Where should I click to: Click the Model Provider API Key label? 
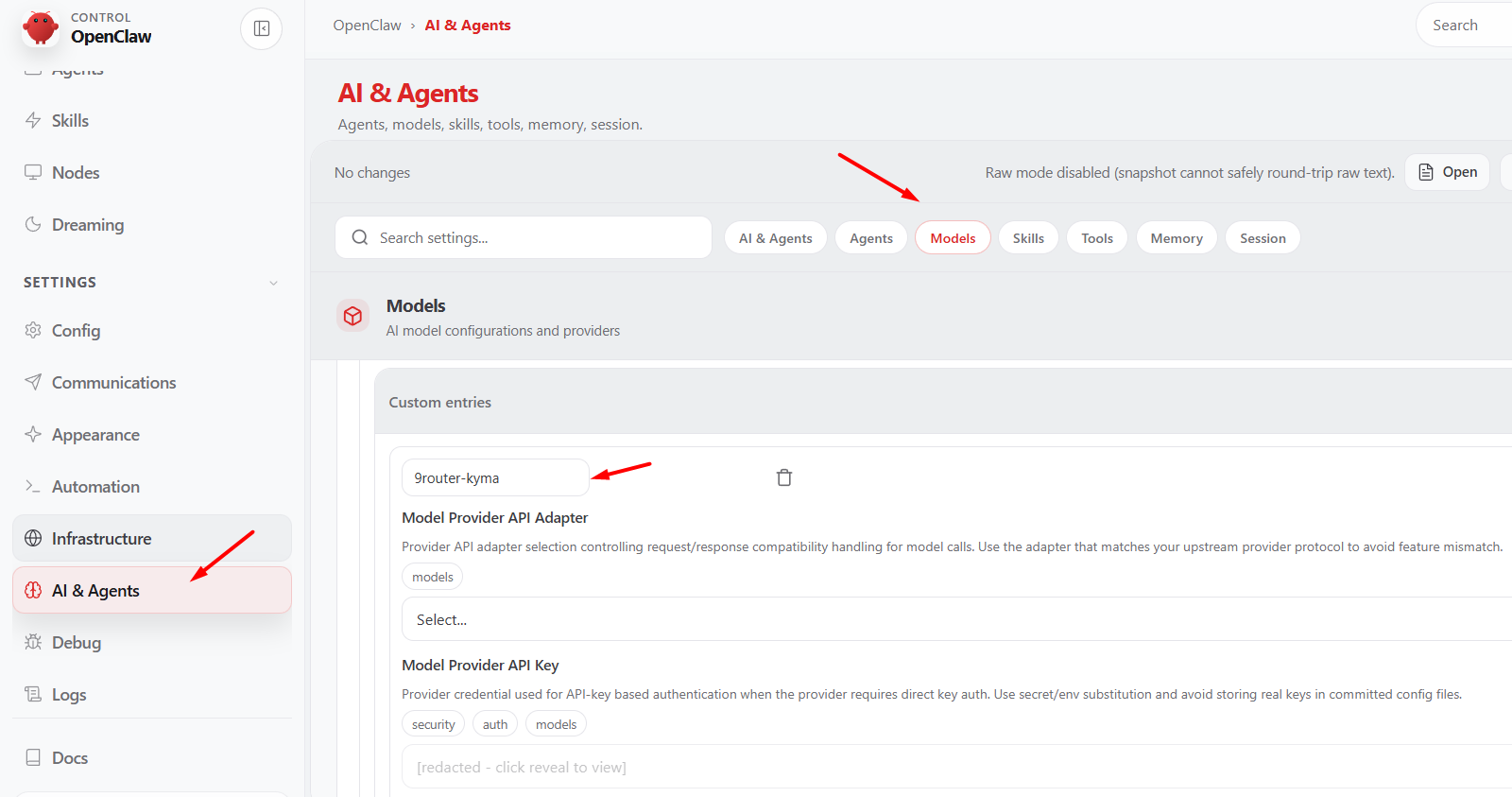tap(480, 665)
